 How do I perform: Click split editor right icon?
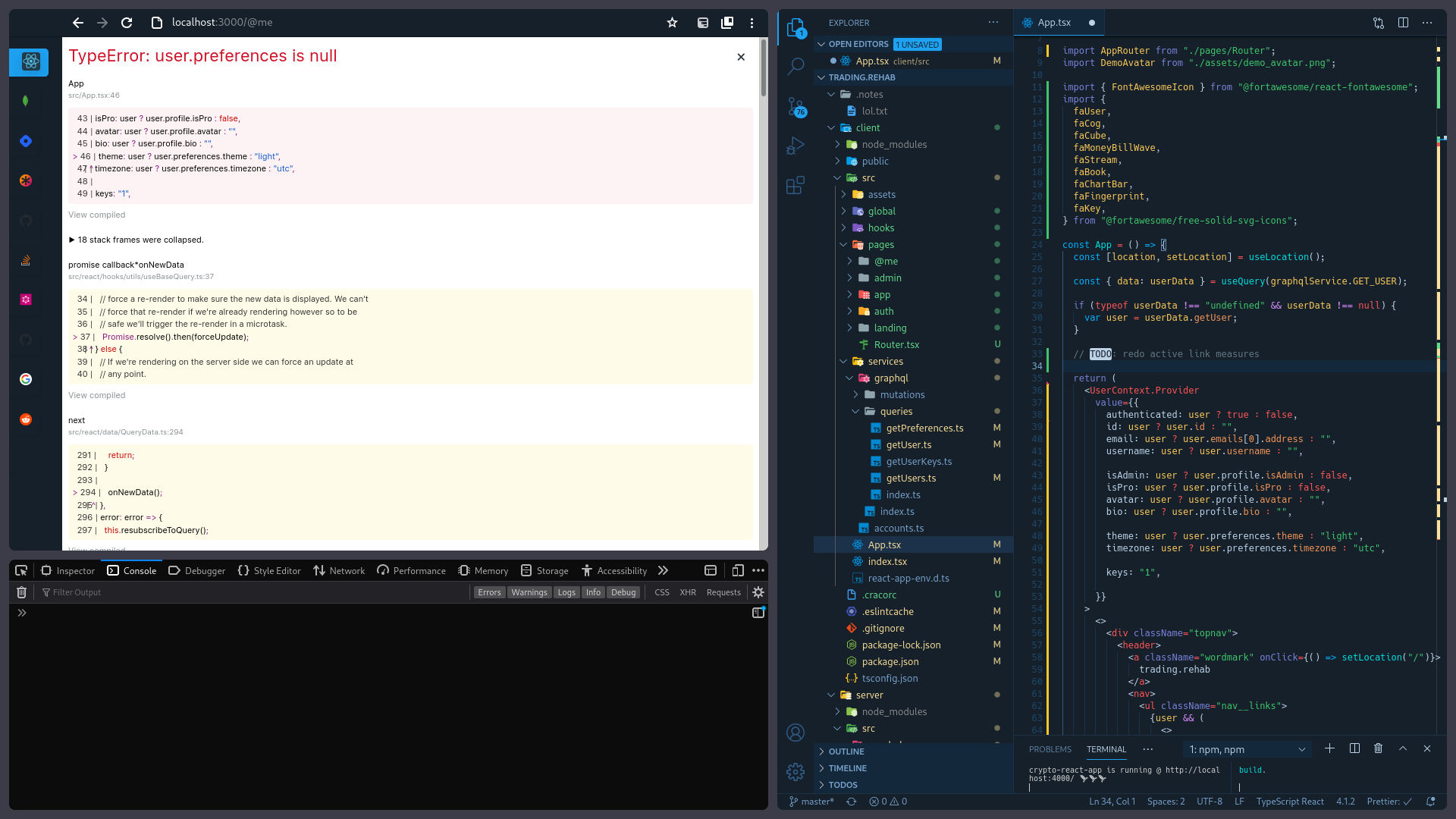pos(1403,23)
